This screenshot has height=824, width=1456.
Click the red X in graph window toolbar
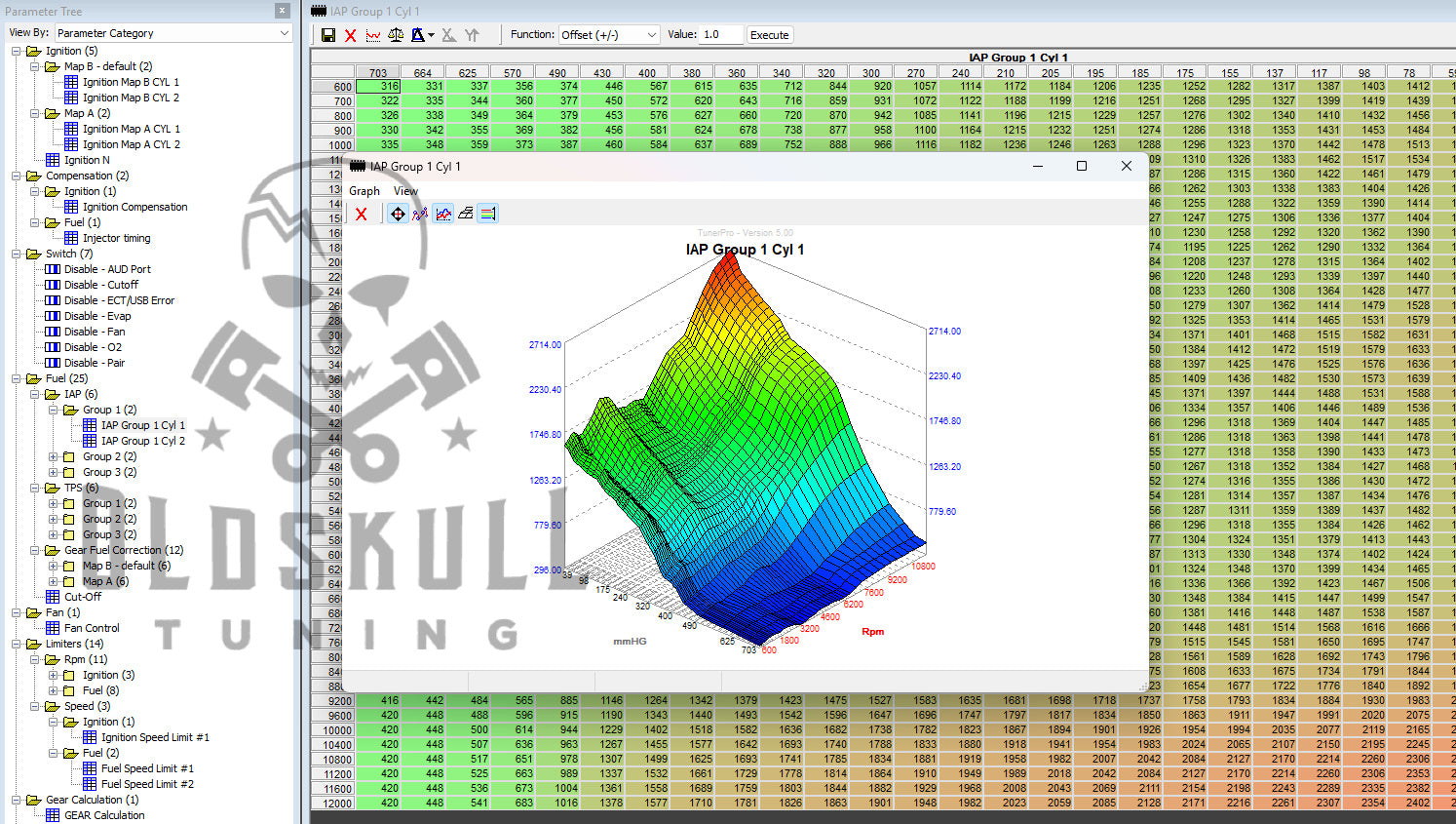pyautogui.click(x=362, y=214)
